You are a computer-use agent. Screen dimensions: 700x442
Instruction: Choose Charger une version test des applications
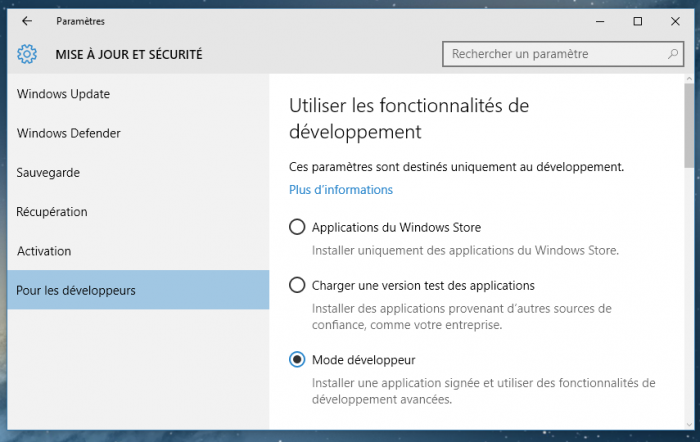coord(297,285)
